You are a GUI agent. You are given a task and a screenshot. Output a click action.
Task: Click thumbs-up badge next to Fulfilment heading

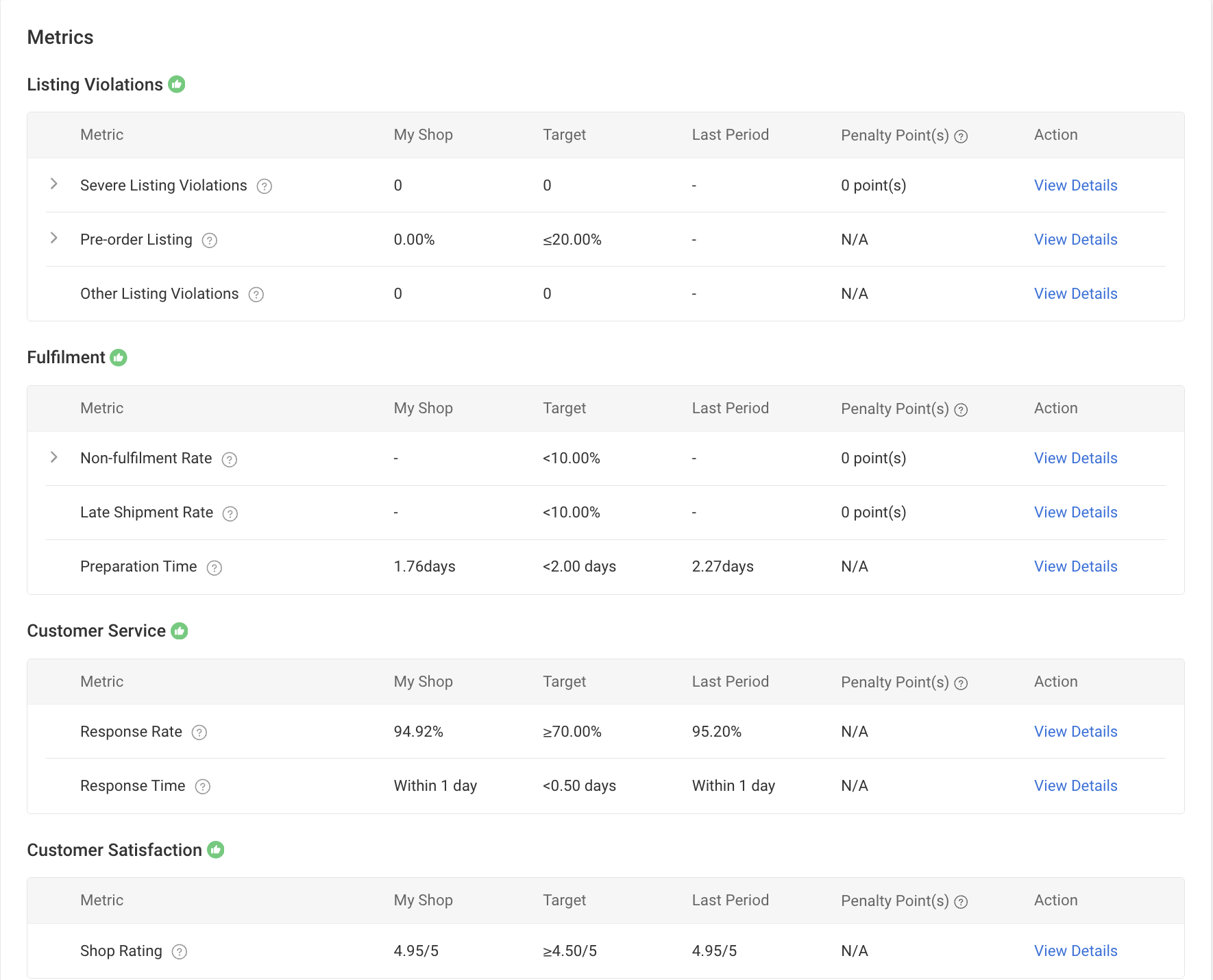coord(119,358)
